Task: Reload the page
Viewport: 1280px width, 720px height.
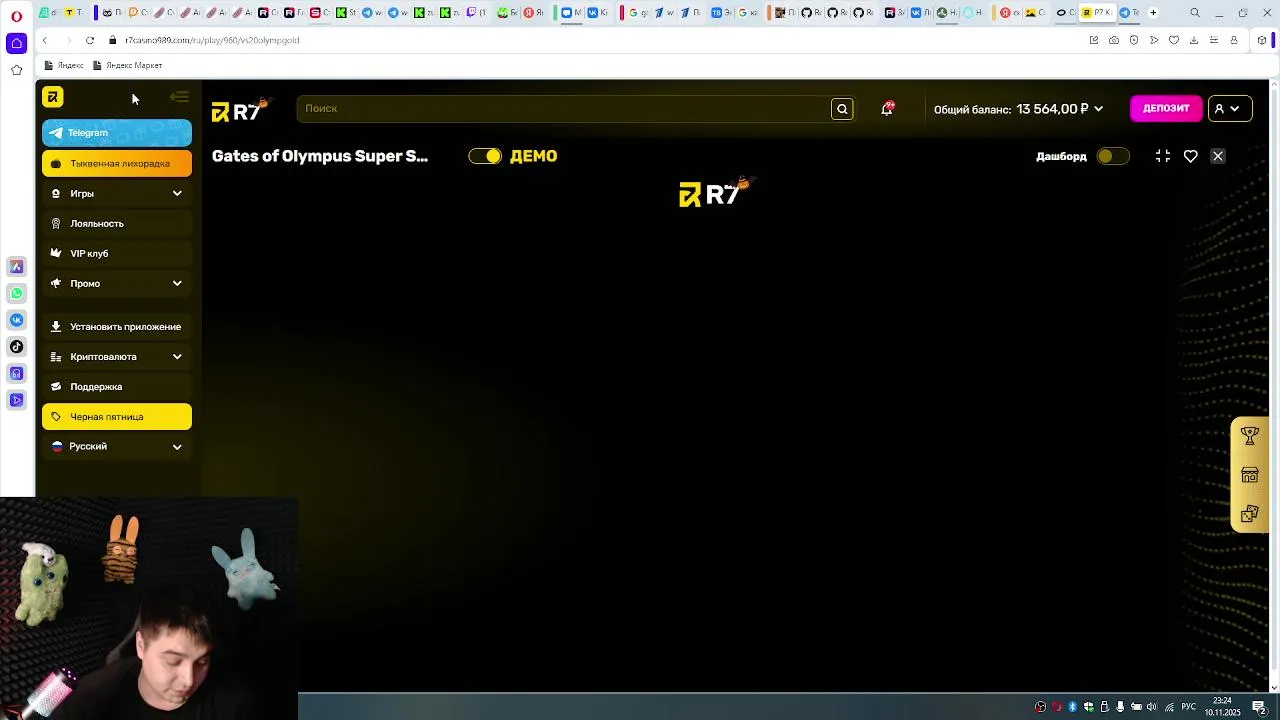Action: click(x=90, y=40)
